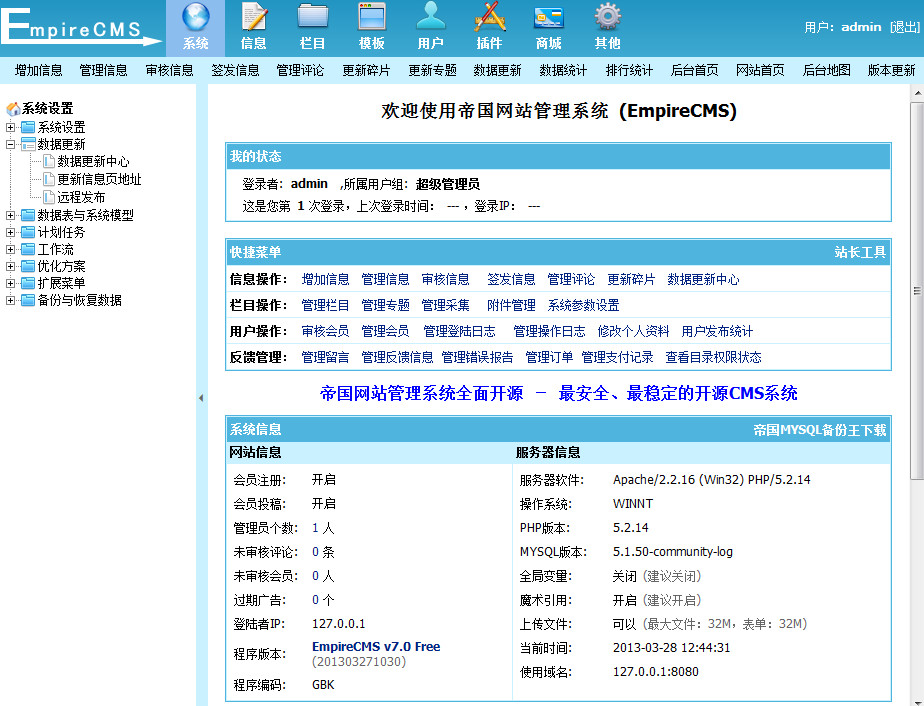Open 附件管理 quick link
Screen dimensions: 924x706
(x=511, y=305)
